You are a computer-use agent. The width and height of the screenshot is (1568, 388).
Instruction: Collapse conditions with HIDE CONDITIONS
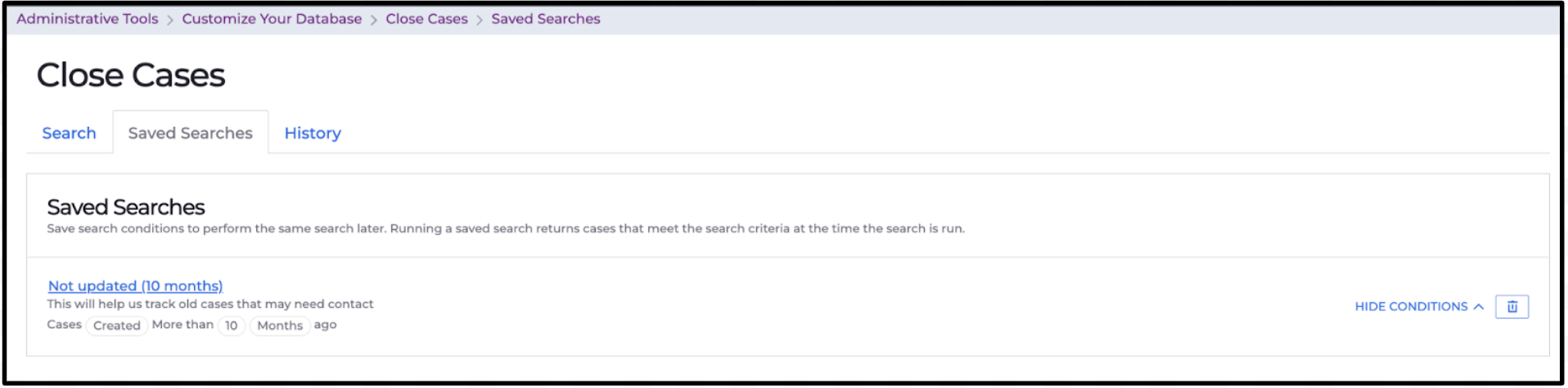click(1418, 307)
